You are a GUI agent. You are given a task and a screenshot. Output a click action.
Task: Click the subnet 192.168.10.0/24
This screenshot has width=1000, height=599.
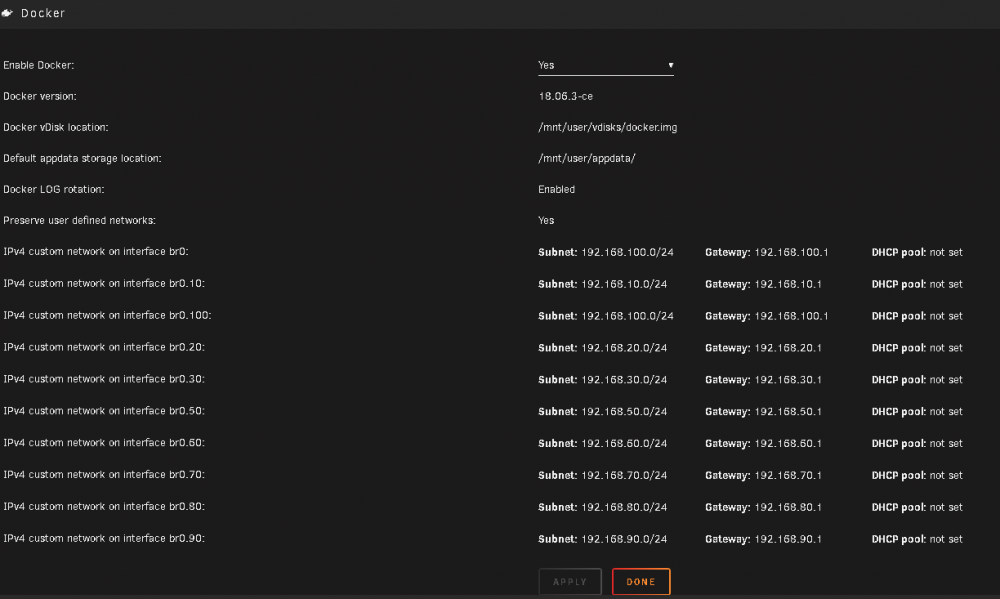point(624,285)
